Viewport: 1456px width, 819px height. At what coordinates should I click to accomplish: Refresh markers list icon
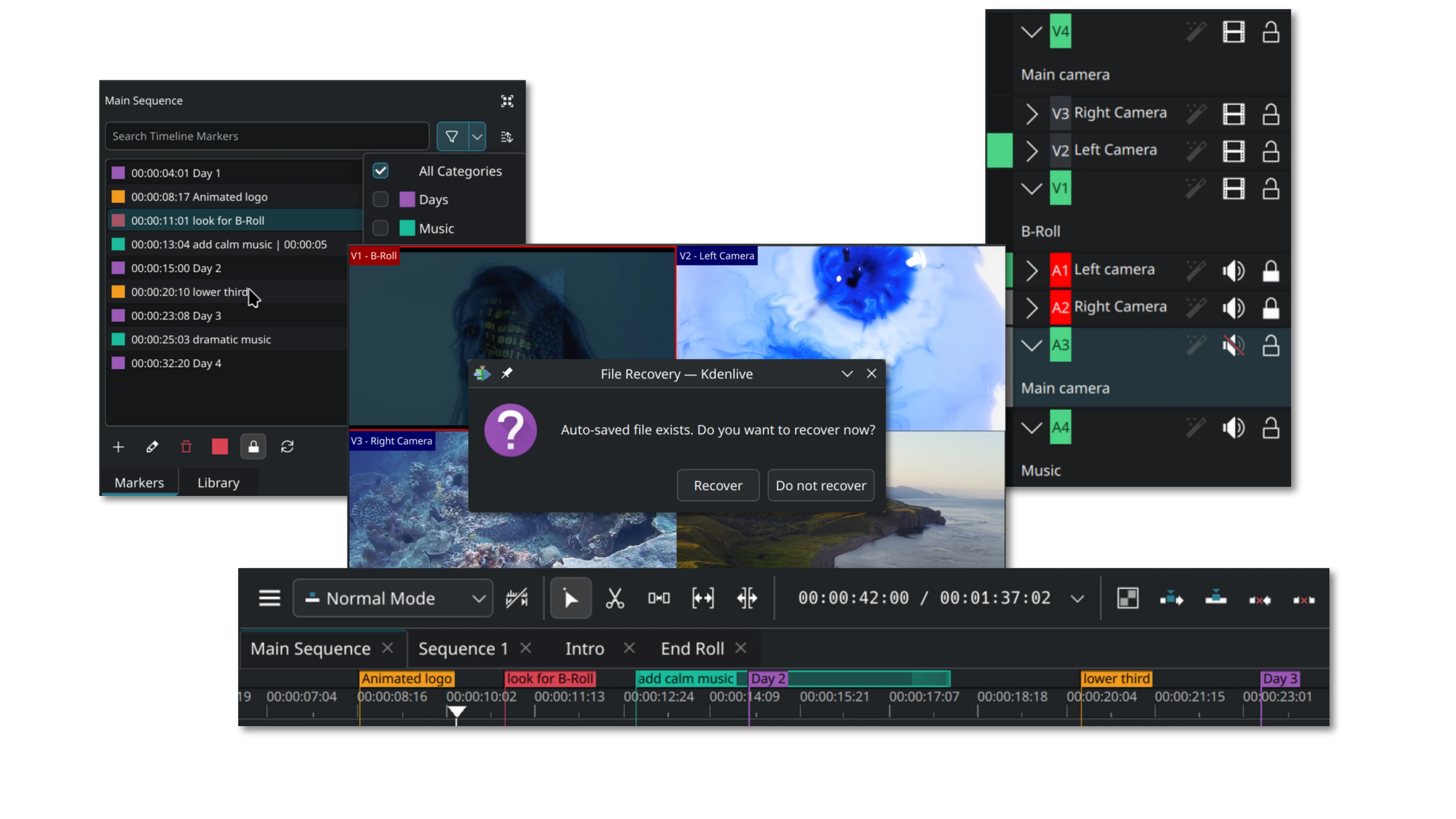click(x=287, y=447)
